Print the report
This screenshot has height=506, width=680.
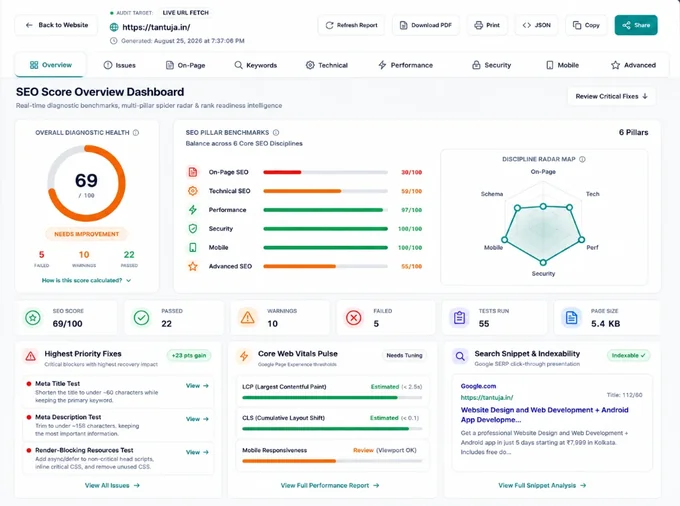point(487,25)
